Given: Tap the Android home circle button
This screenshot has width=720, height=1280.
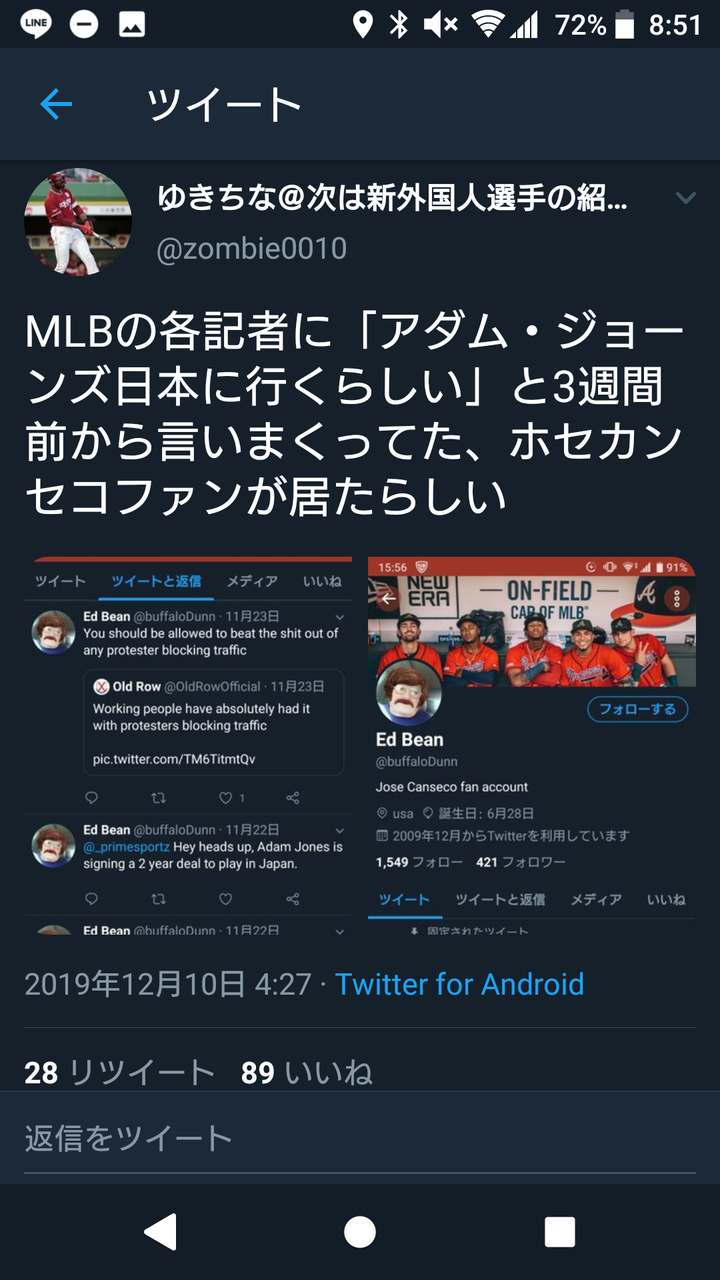Looking at the screenshot, I should [360, 1232].
